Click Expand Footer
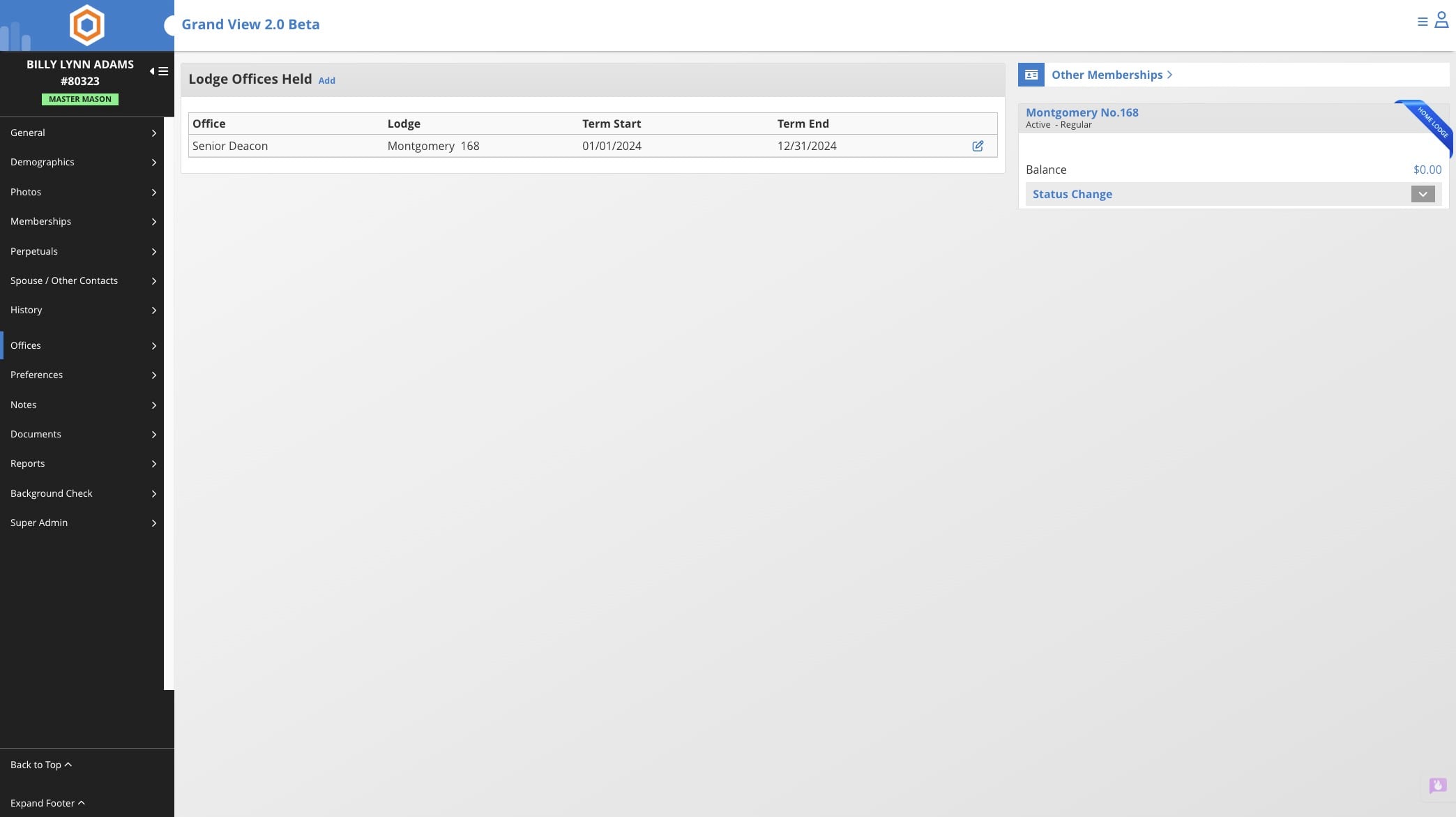 (47, 803)
